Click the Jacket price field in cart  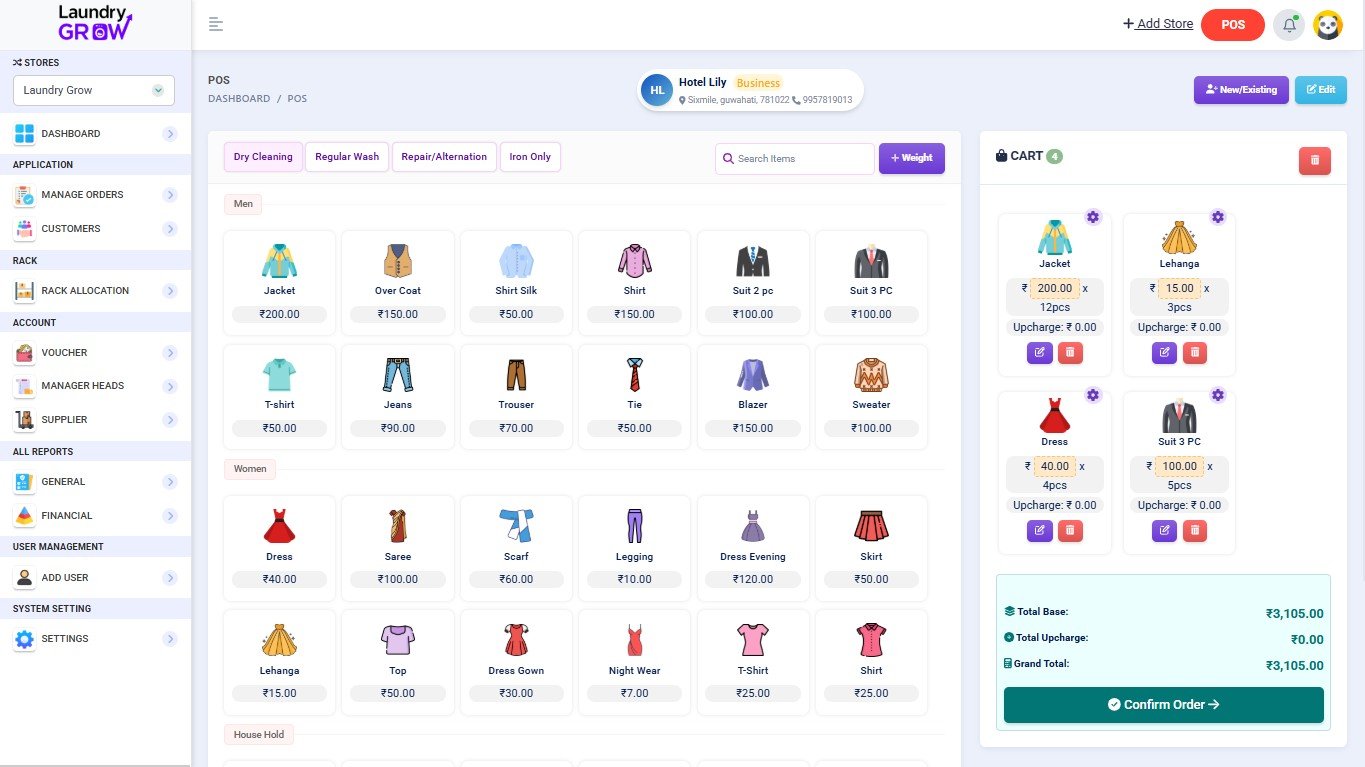(x=1054, y=288)
